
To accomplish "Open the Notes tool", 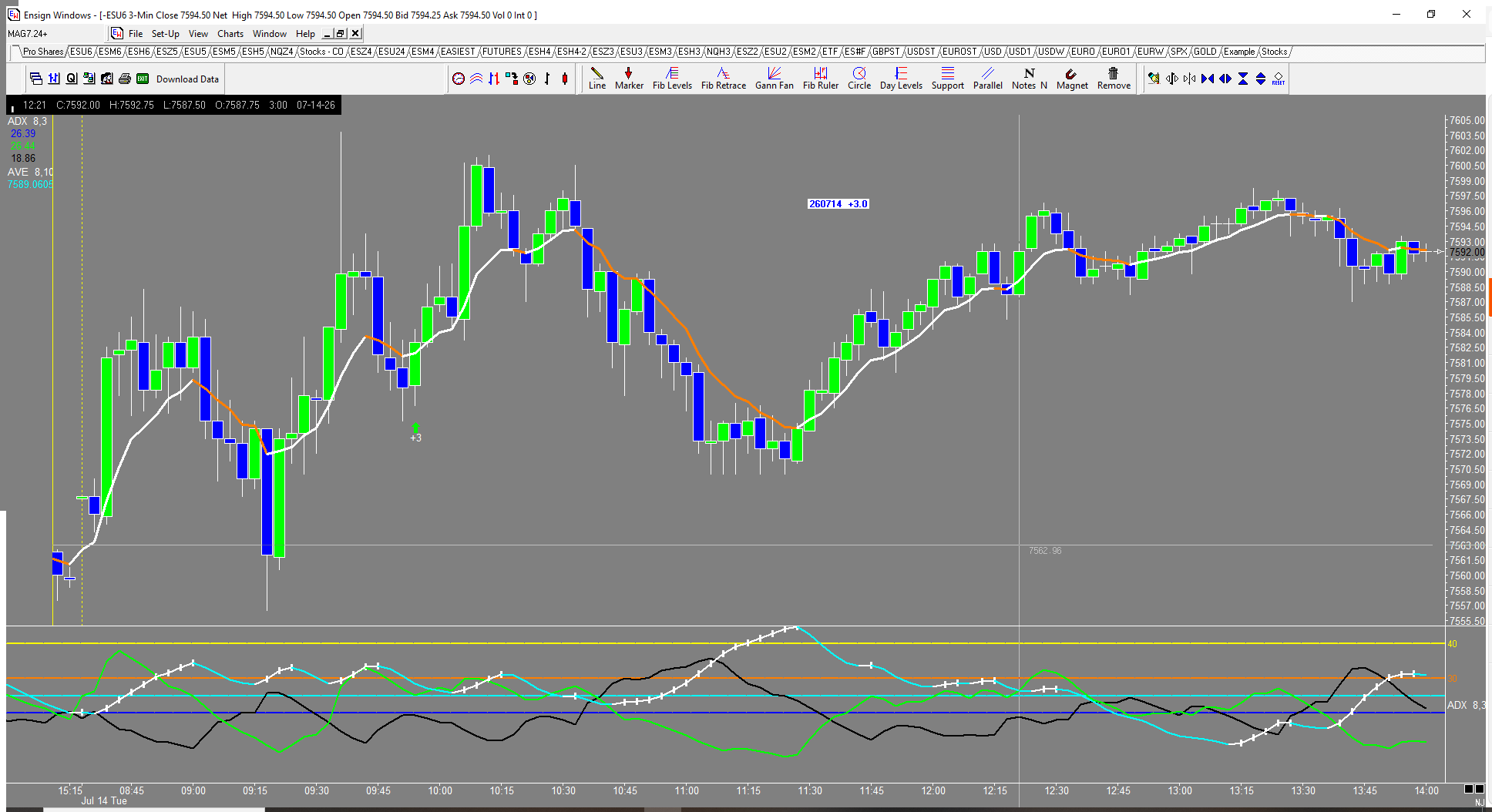I will pos(1029,79).
